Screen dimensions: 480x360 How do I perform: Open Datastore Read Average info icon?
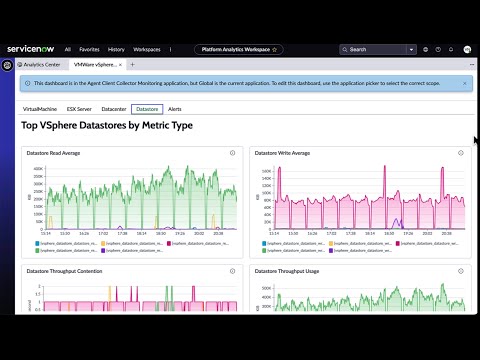(232, 153)
